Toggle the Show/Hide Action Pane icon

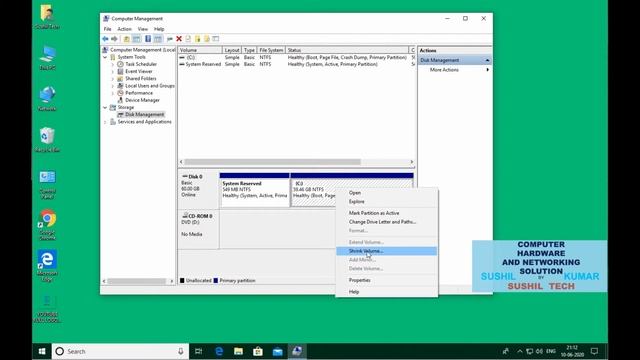158,39
